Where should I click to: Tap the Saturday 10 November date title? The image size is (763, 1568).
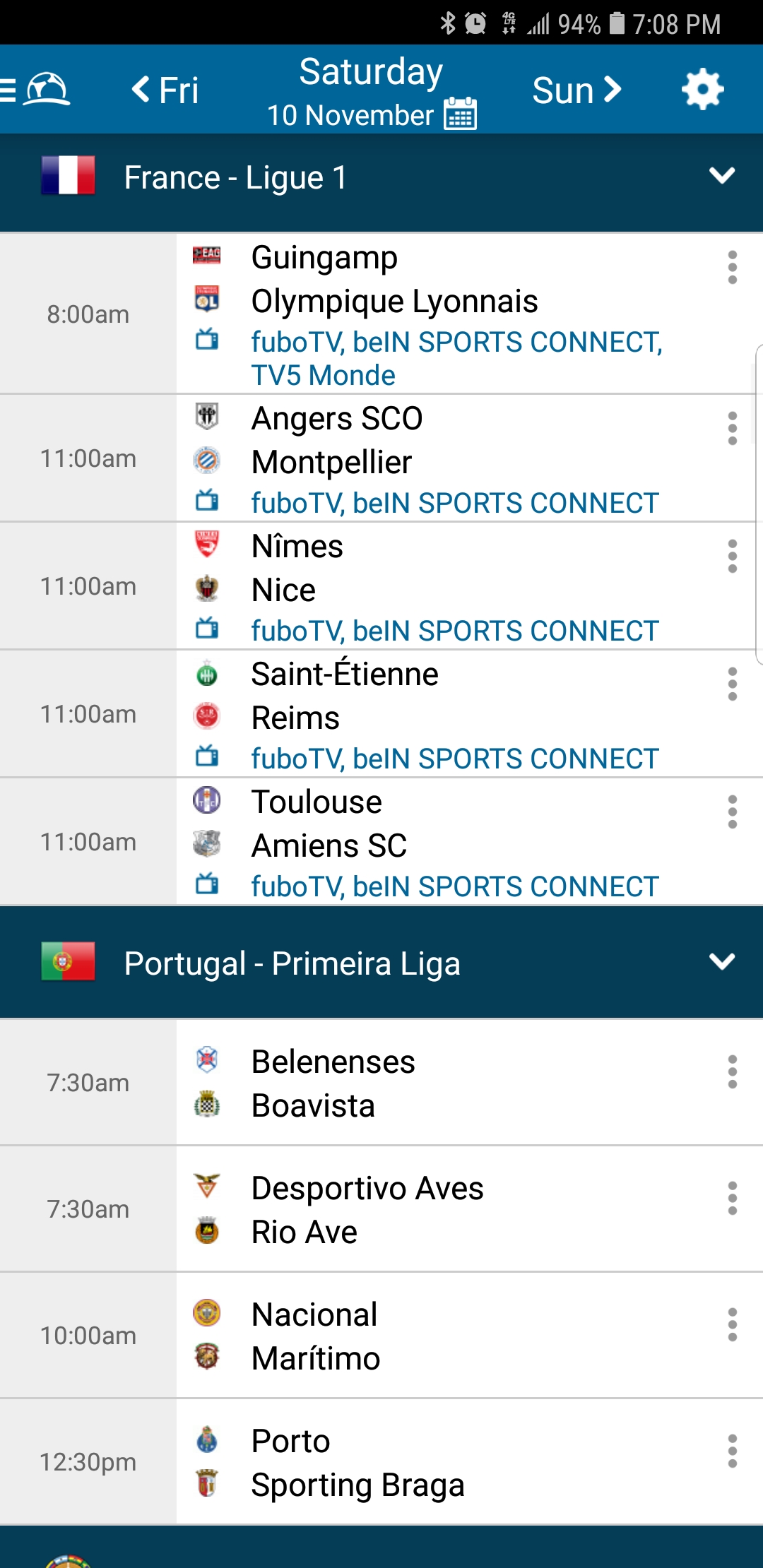click(x=370, y=73)
